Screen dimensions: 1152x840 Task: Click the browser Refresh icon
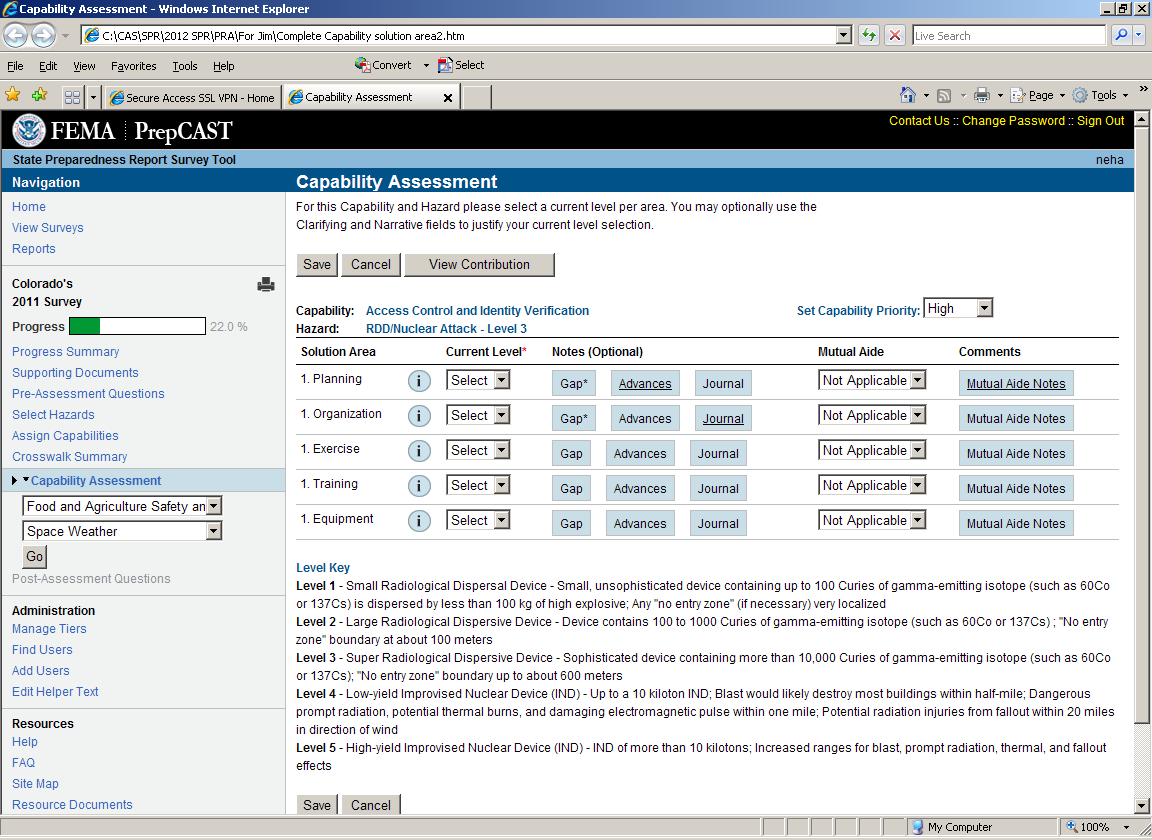pyautogui.click(x=869, y=35)
